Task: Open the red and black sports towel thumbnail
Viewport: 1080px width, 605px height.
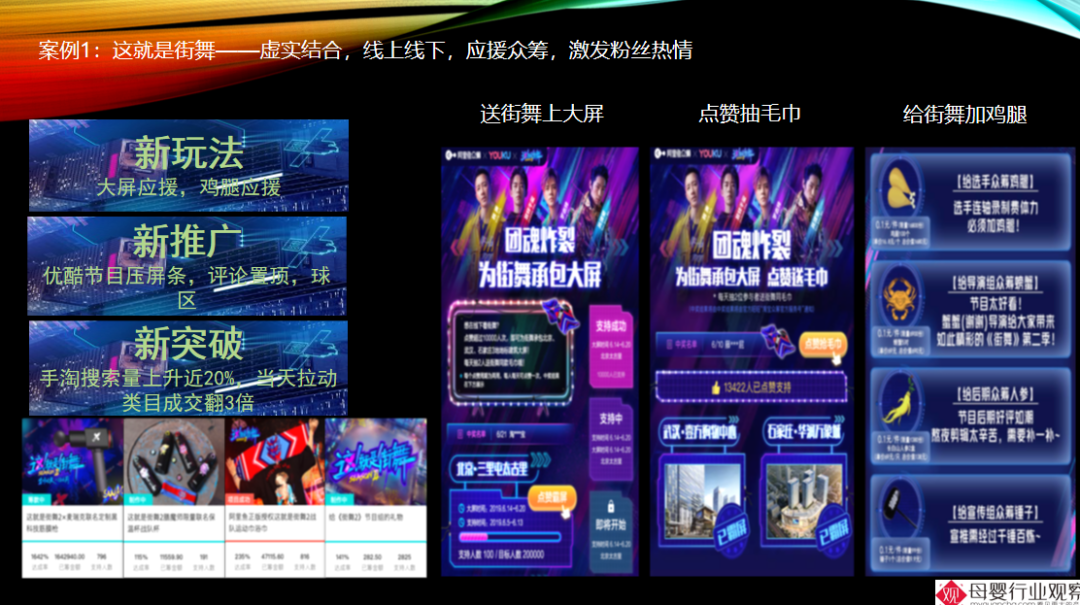Action: pos(274,461)
